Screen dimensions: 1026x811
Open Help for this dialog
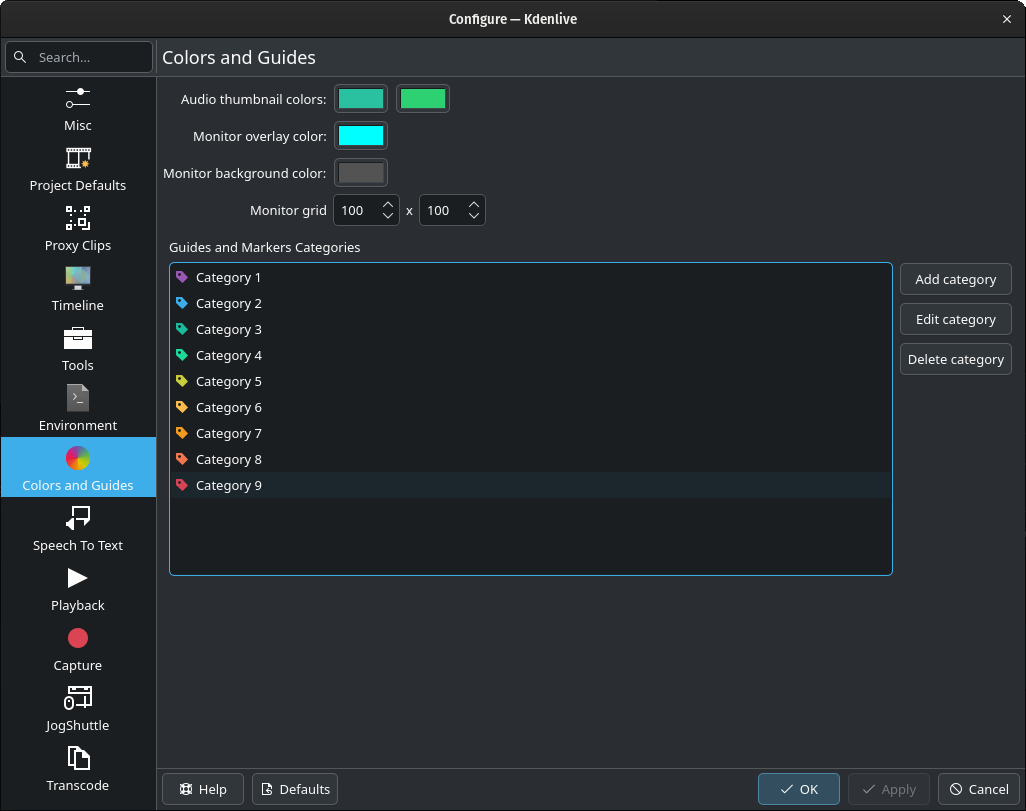pos(203,789)
